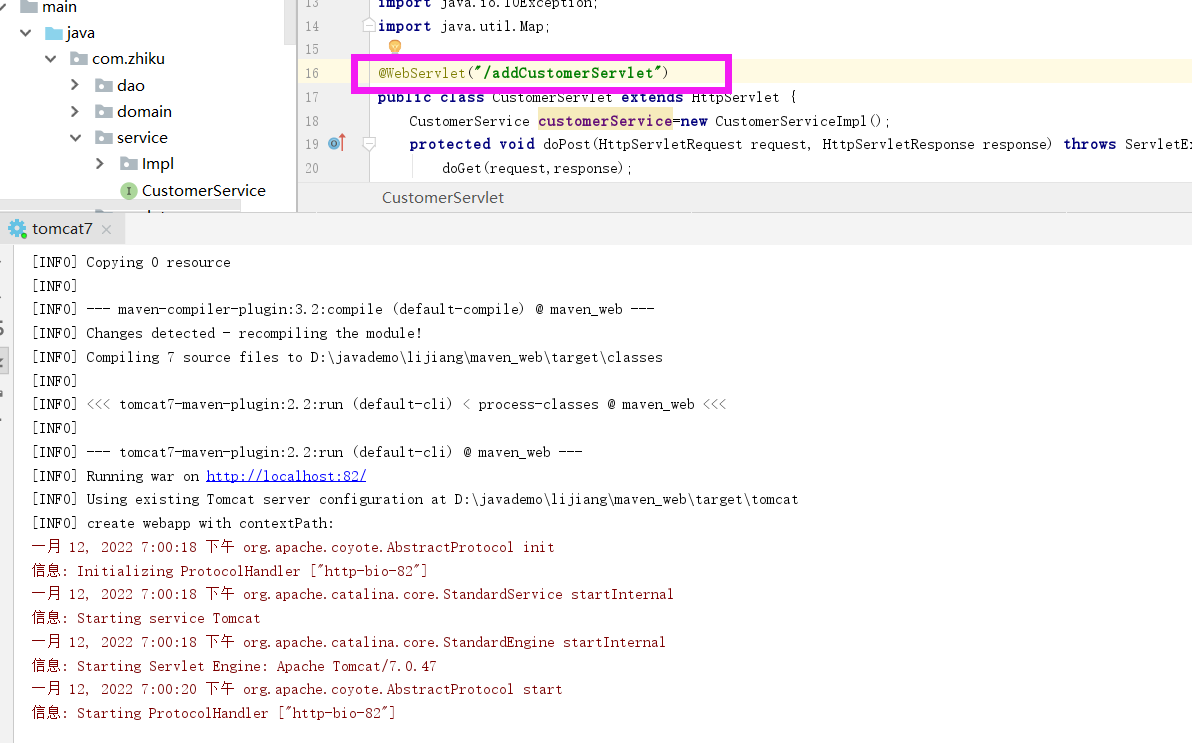
Task: Click the project tree vertical scrollbar
Action: [x=290, y=22]
